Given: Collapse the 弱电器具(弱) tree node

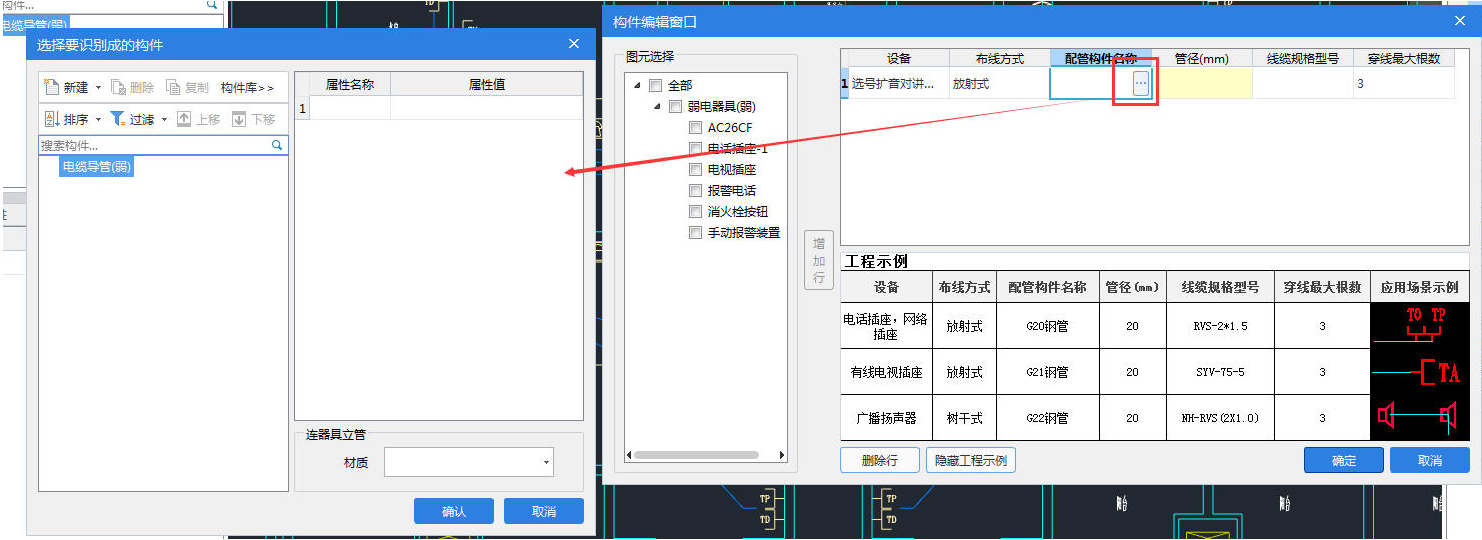Looking at the screenshot, I should pyautogui.click(x=656, y=107).
